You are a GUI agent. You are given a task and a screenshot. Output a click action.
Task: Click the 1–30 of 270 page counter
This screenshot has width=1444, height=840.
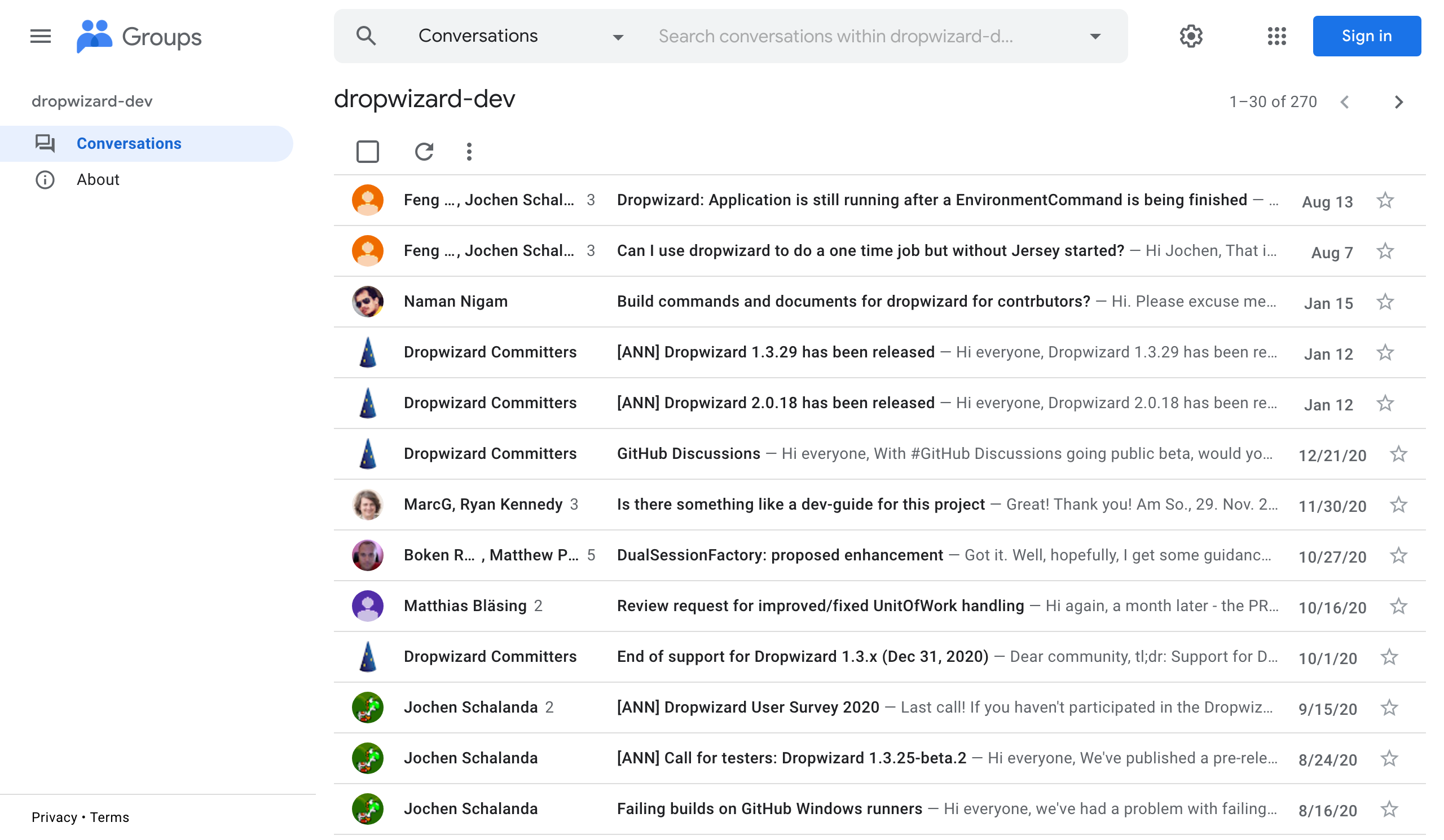tap(1273, 102)
